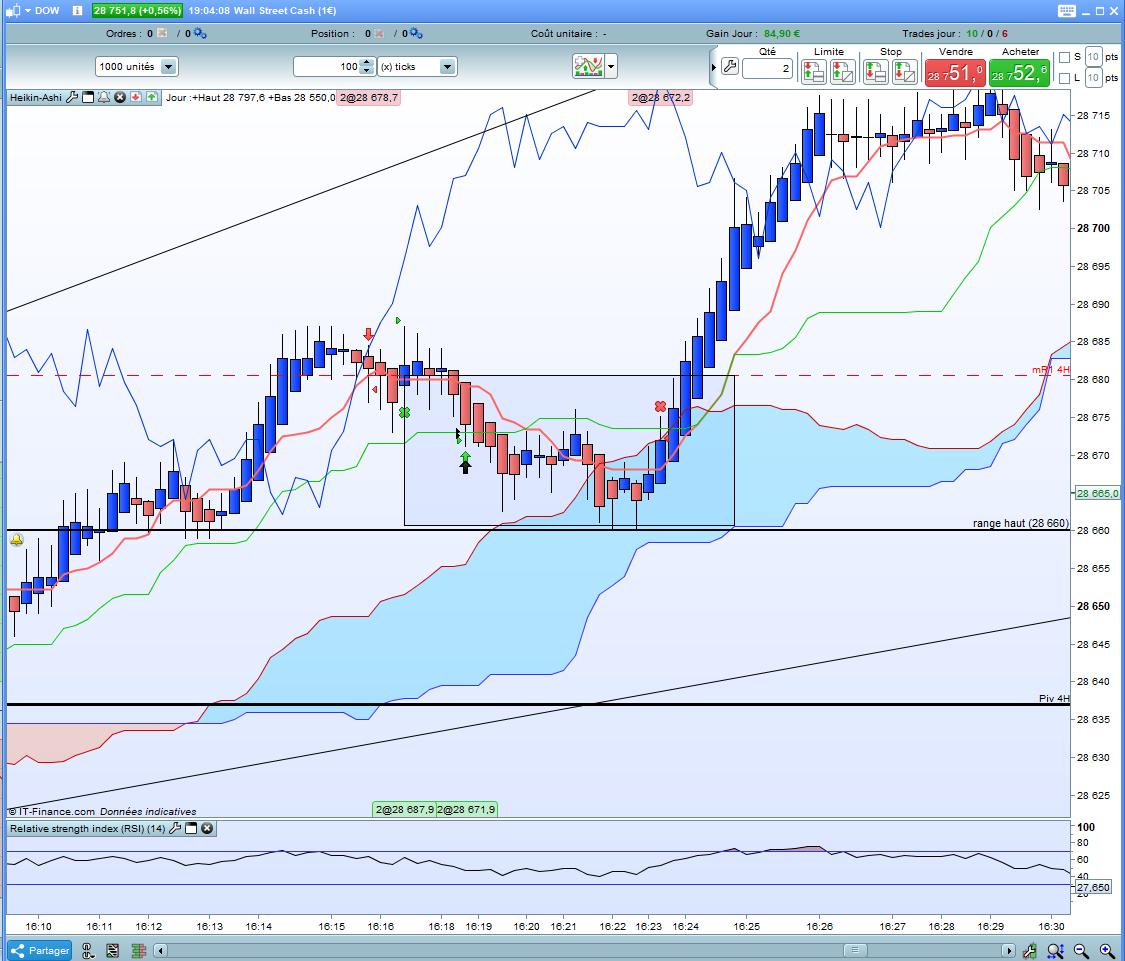
Task: Click the Heikin-Ashi label
Action: pos(36,98)
